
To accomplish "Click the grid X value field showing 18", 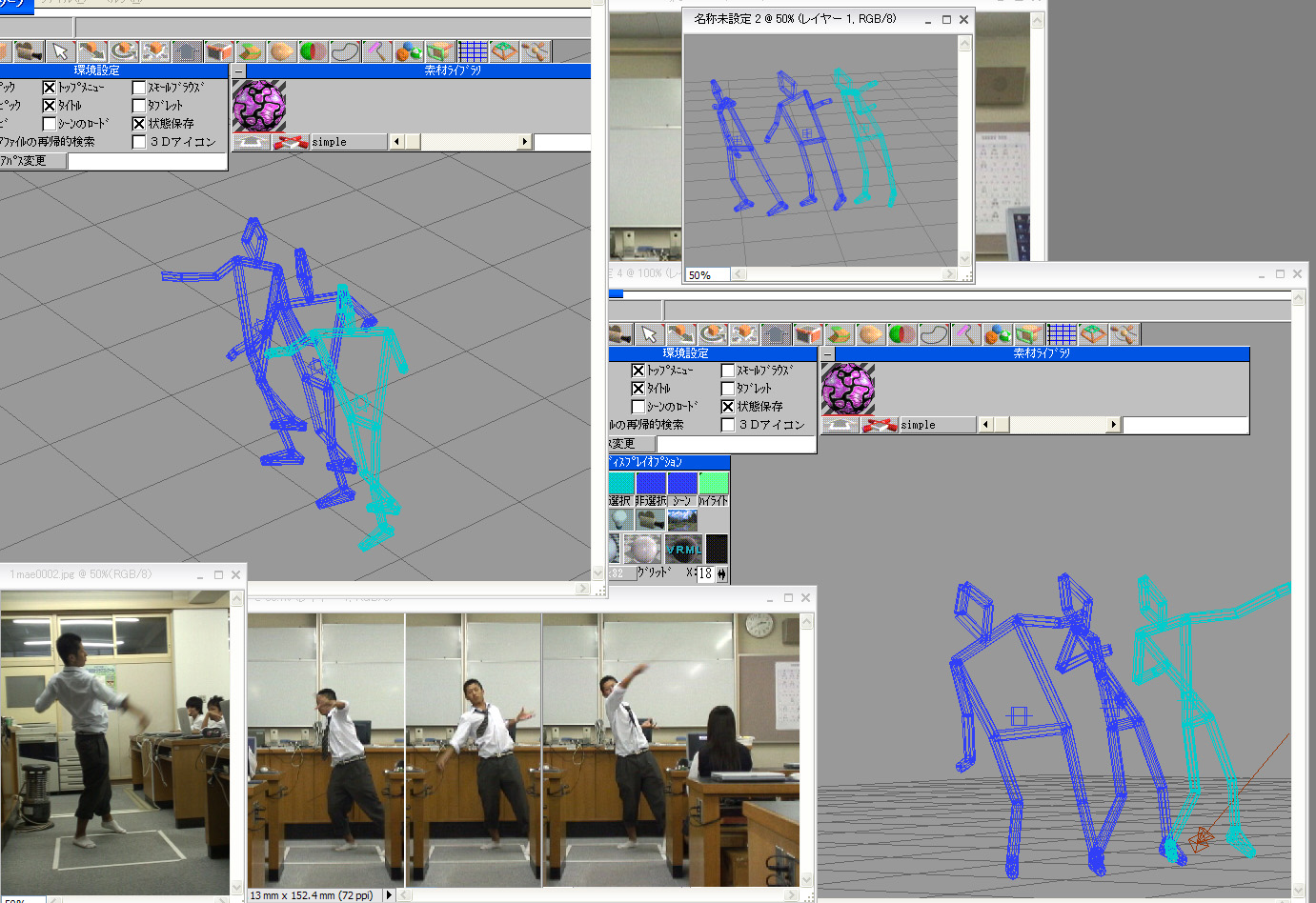I will [x=705, y=573].
